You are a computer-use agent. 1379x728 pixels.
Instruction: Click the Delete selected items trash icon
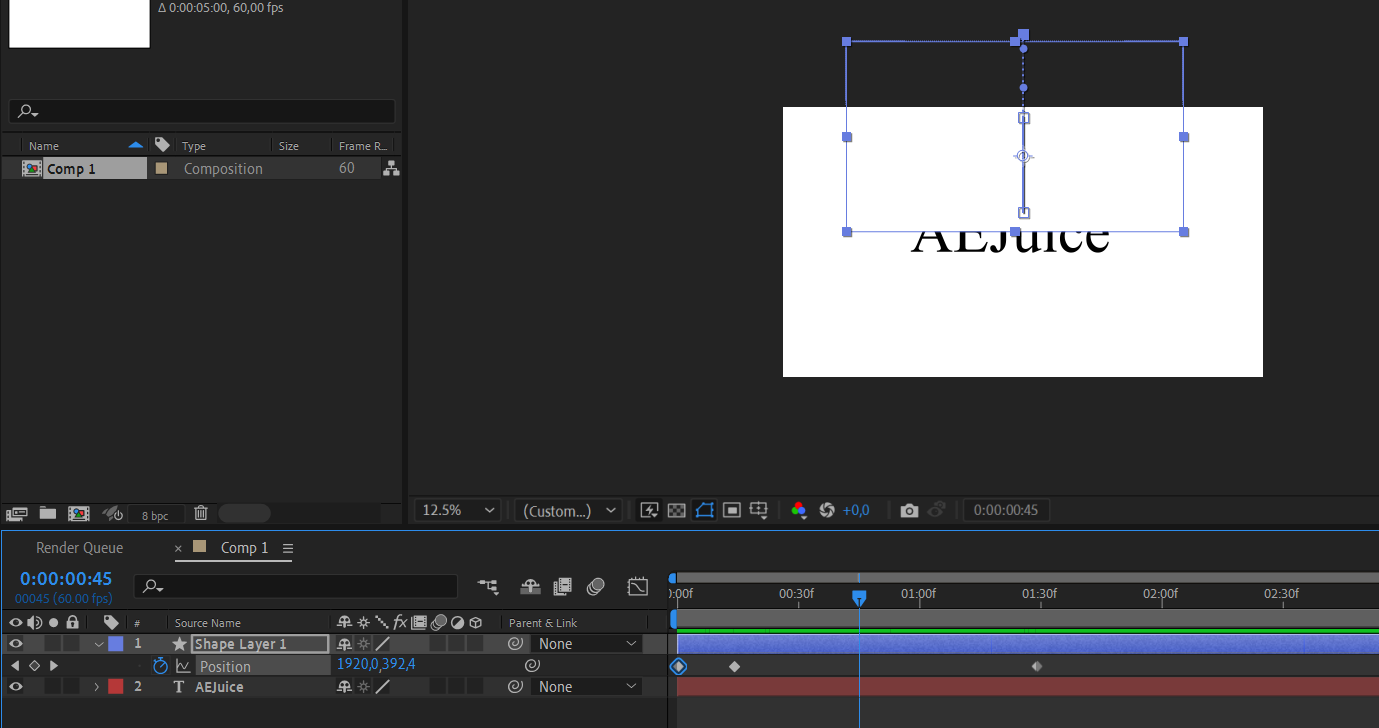pos(201,513)
